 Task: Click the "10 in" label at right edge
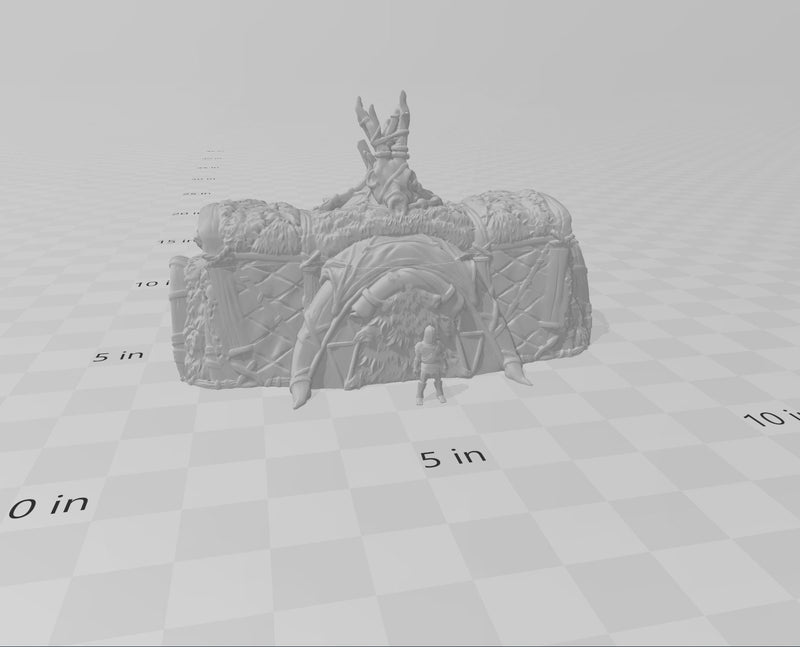click(x=776, y=417)
